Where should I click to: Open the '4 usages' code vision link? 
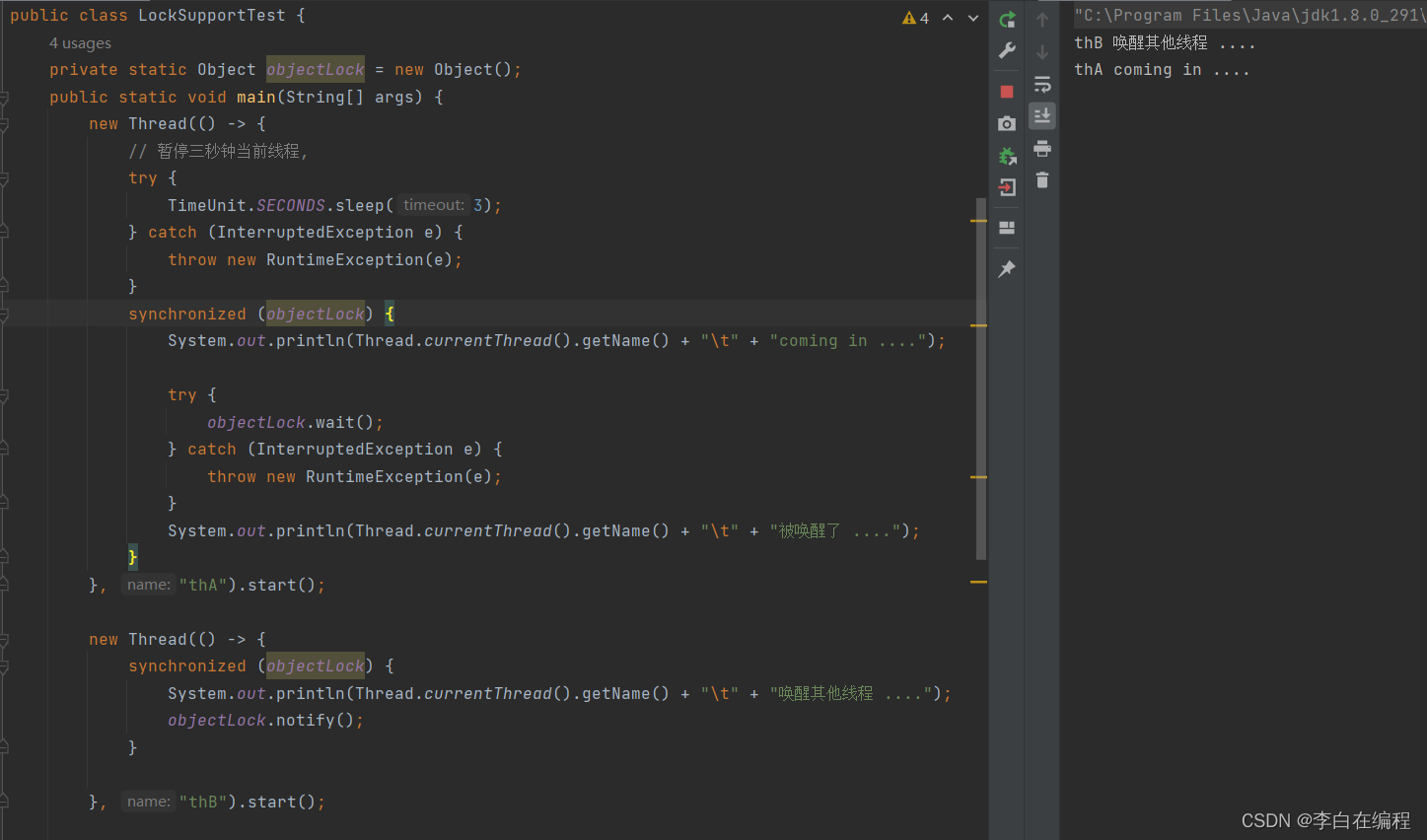click(x=80, y=43)
